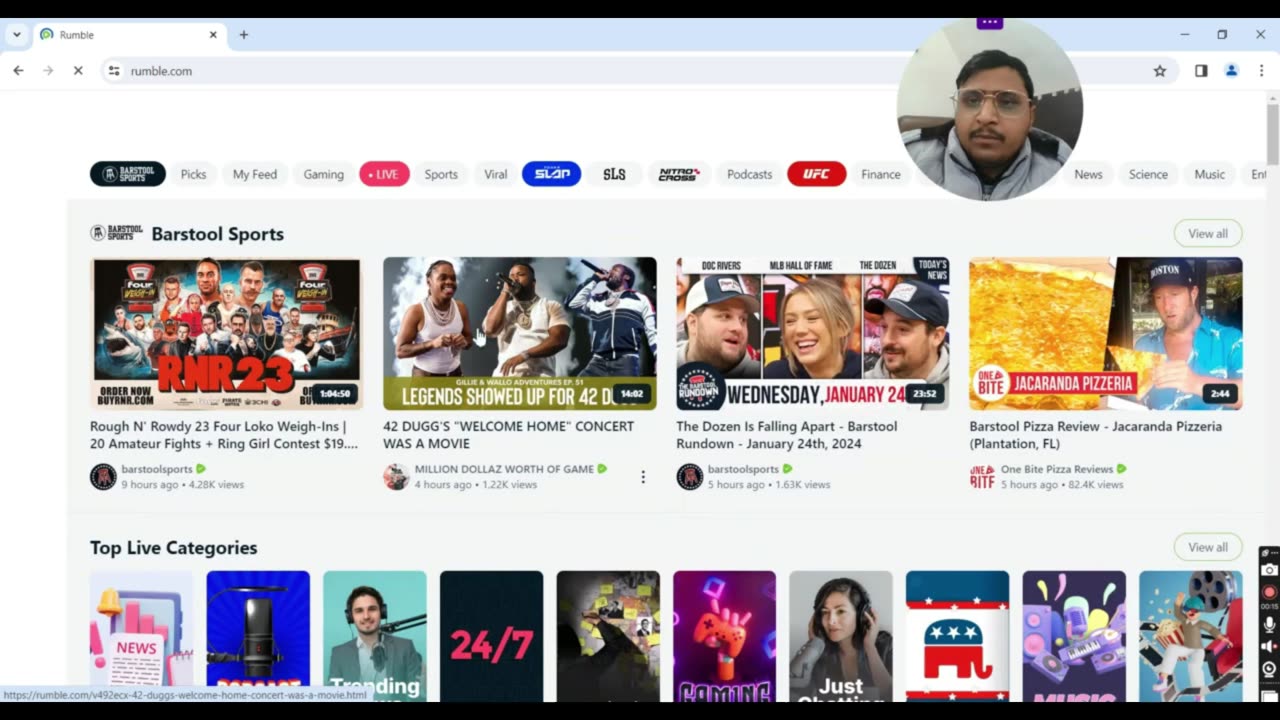Open the Chrome three-dot menu
This screenshot has height=720, width=1280.
point(1261,71)
